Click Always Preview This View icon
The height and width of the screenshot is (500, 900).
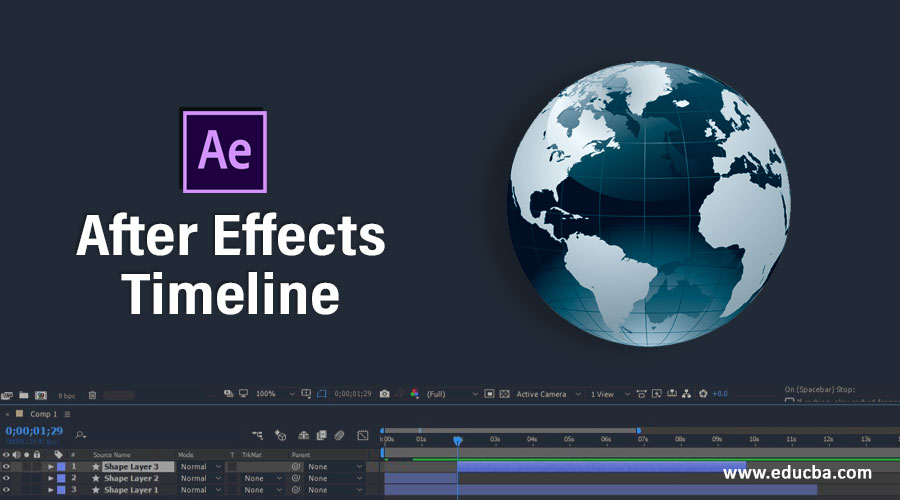(x=228, y=393)
